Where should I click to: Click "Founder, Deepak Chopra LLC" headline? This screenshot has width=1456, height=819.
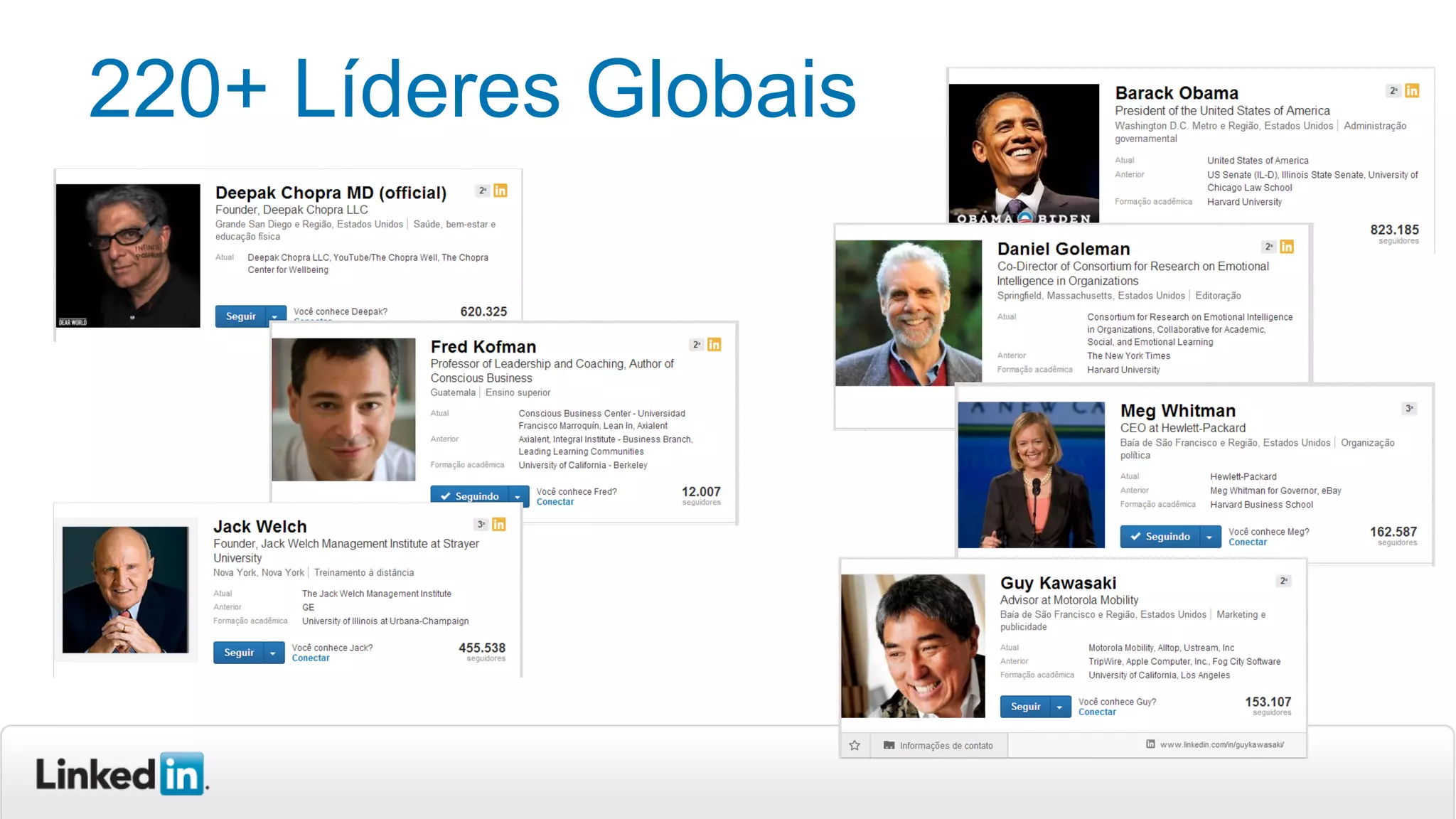(291, 210)
